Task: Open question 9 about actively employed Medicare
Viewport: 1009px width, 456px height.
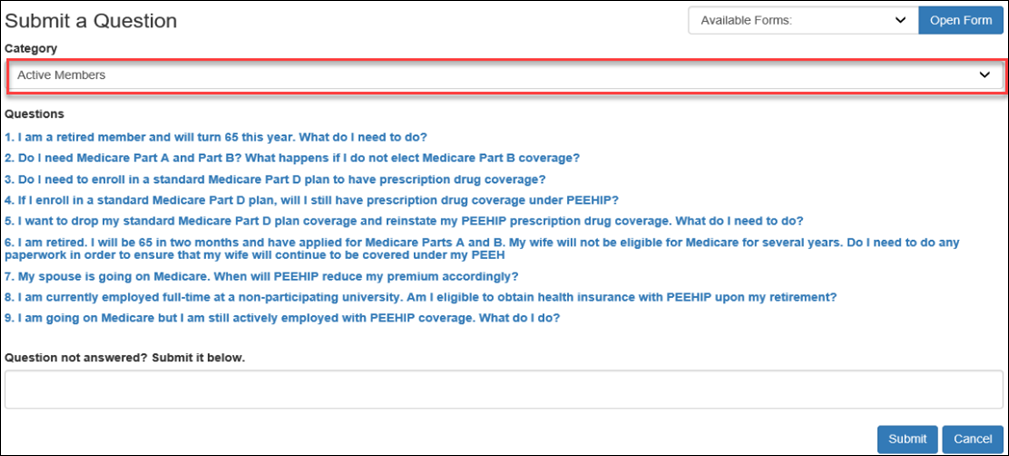Action: (282, 318)
